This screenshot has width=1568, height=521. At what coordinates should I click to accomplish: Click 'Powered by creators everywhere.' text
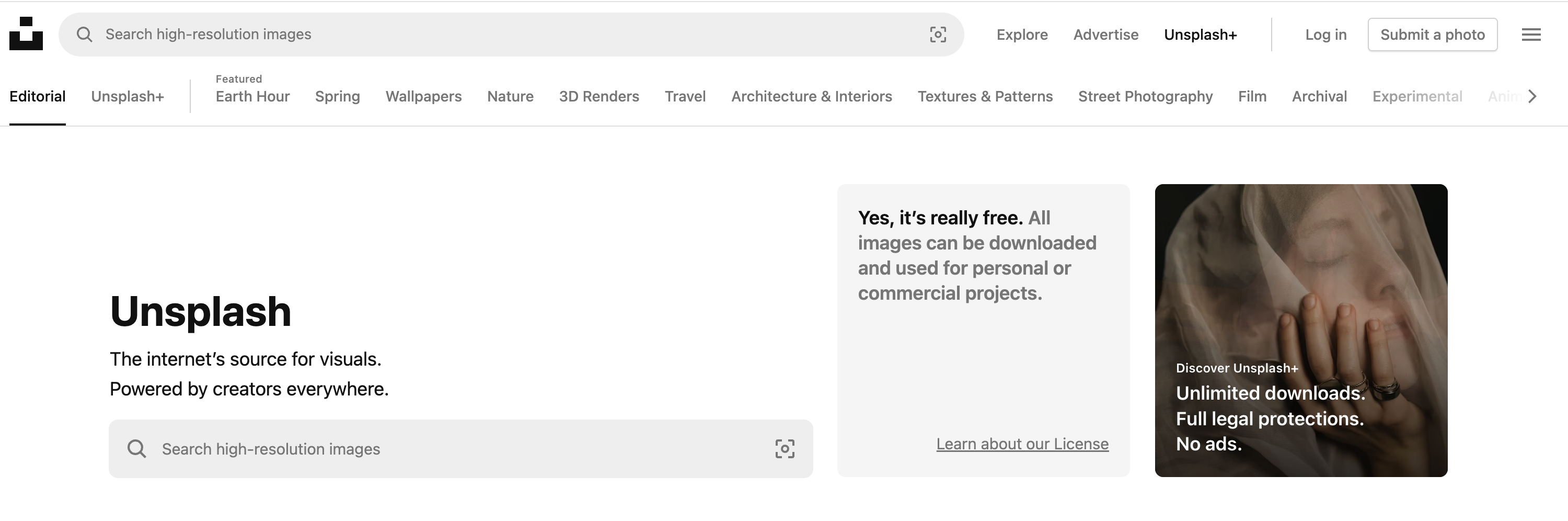[249, 389]
